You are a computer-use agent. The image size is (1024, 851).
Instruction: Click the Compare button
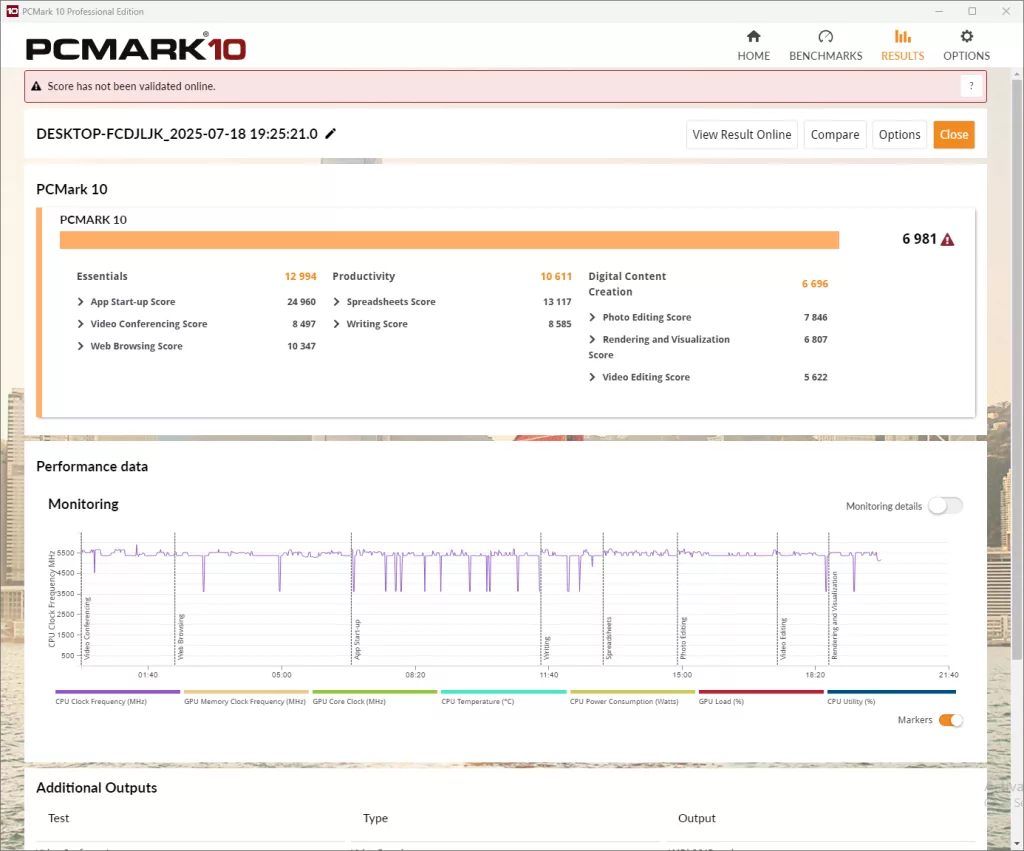[835, 135]
